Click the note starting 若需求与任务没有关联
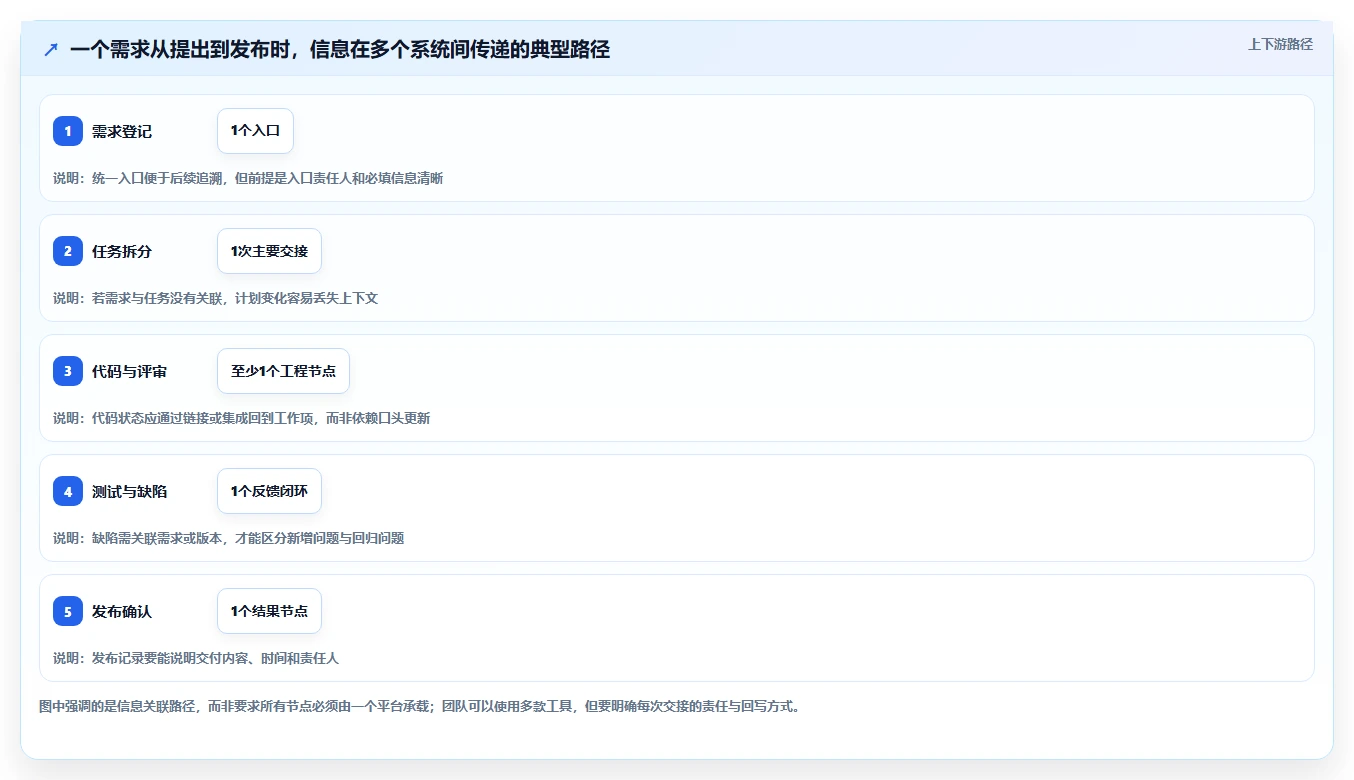This screenshot has width=1354, height=780. click(x=215, y=298)
